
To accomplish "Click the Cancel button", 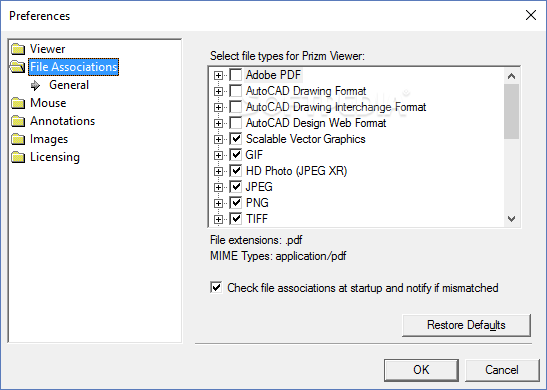I will tap(502, 370).
